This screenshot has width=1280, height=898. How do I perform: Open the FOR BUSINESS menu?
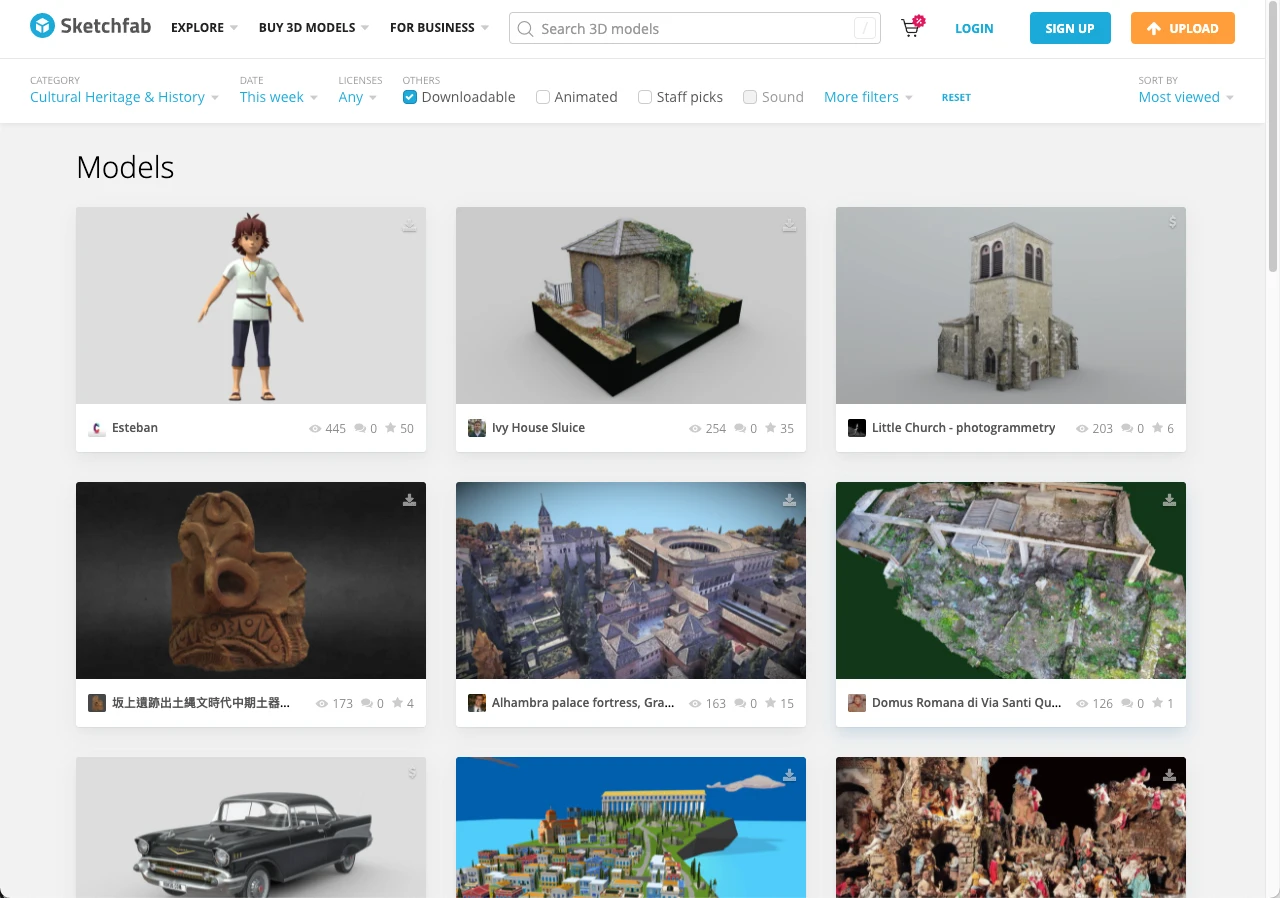(432, 28)
